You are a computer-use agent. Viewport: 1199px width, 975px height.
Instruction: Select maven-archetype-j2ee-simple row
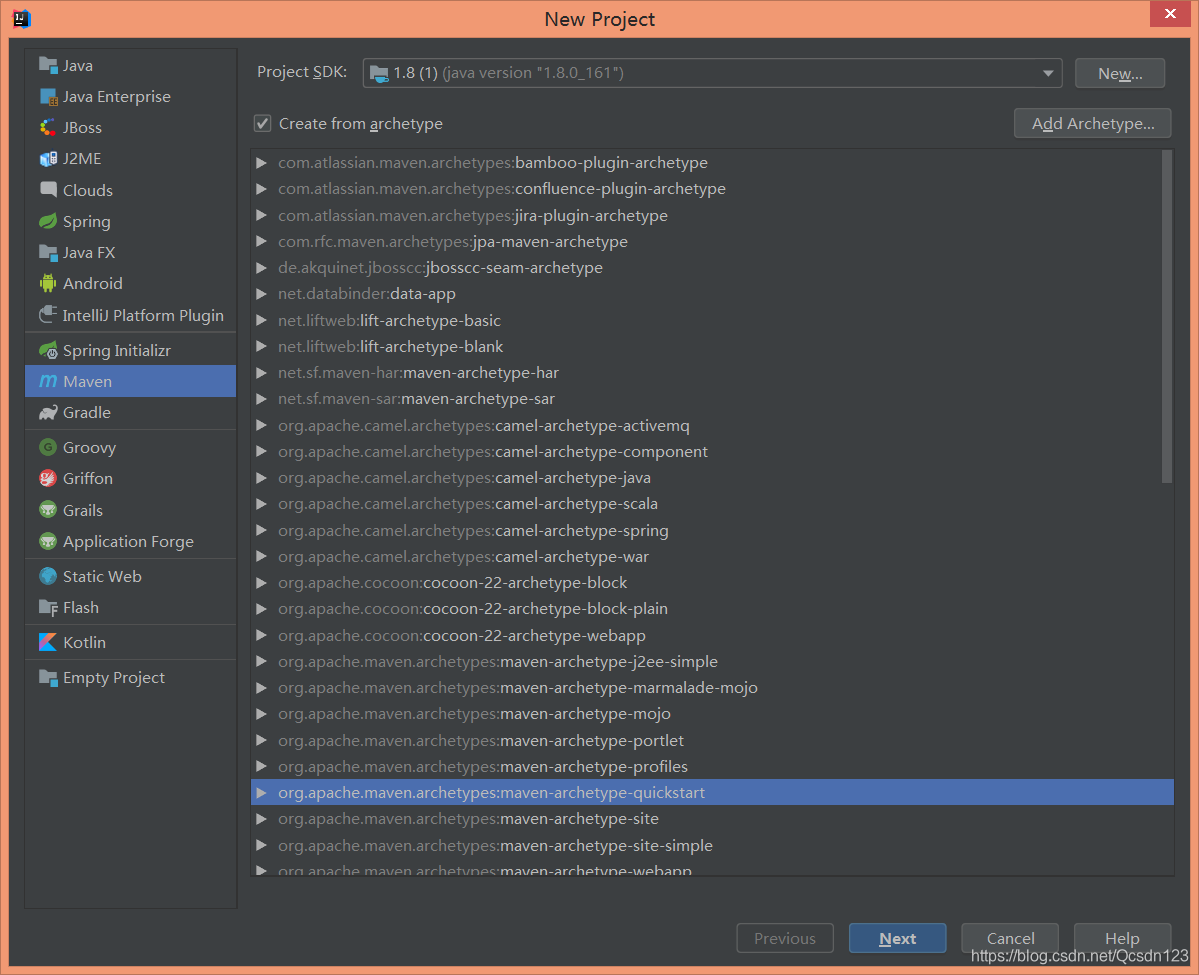tap(712, 661)
